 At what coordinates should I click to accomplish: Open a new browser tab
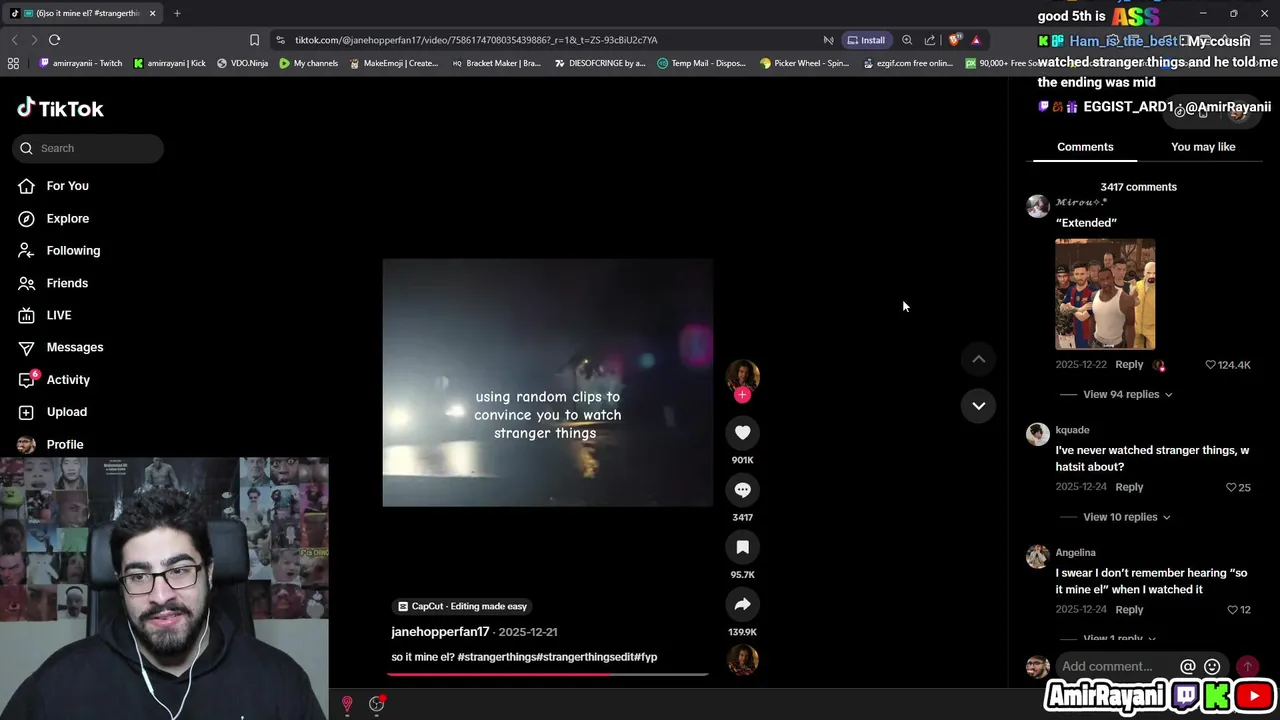coord(177,13)
